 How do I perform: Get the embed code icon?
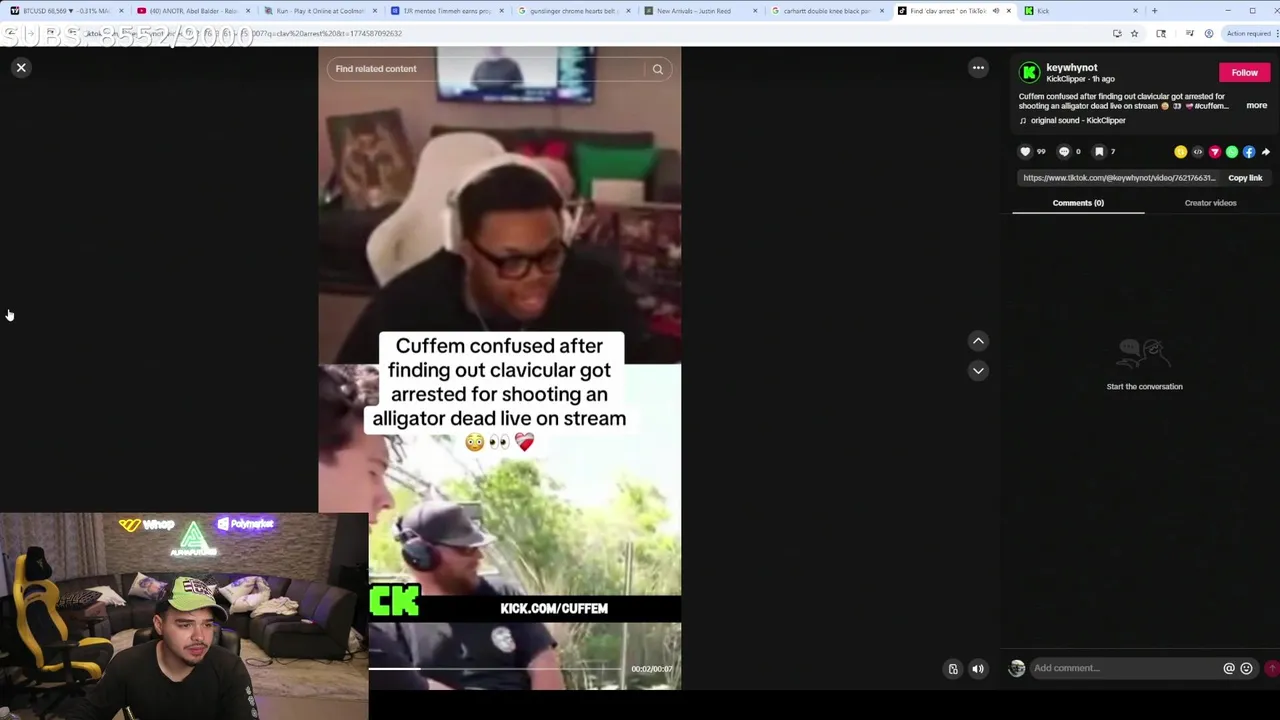click(x=1198, y=152)
